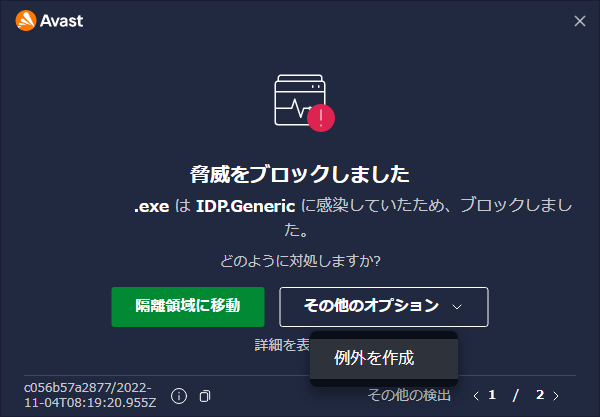Click どのように対処しますか? prompt text
Screen dimensions: 600x417
click(x=300, y=261)
